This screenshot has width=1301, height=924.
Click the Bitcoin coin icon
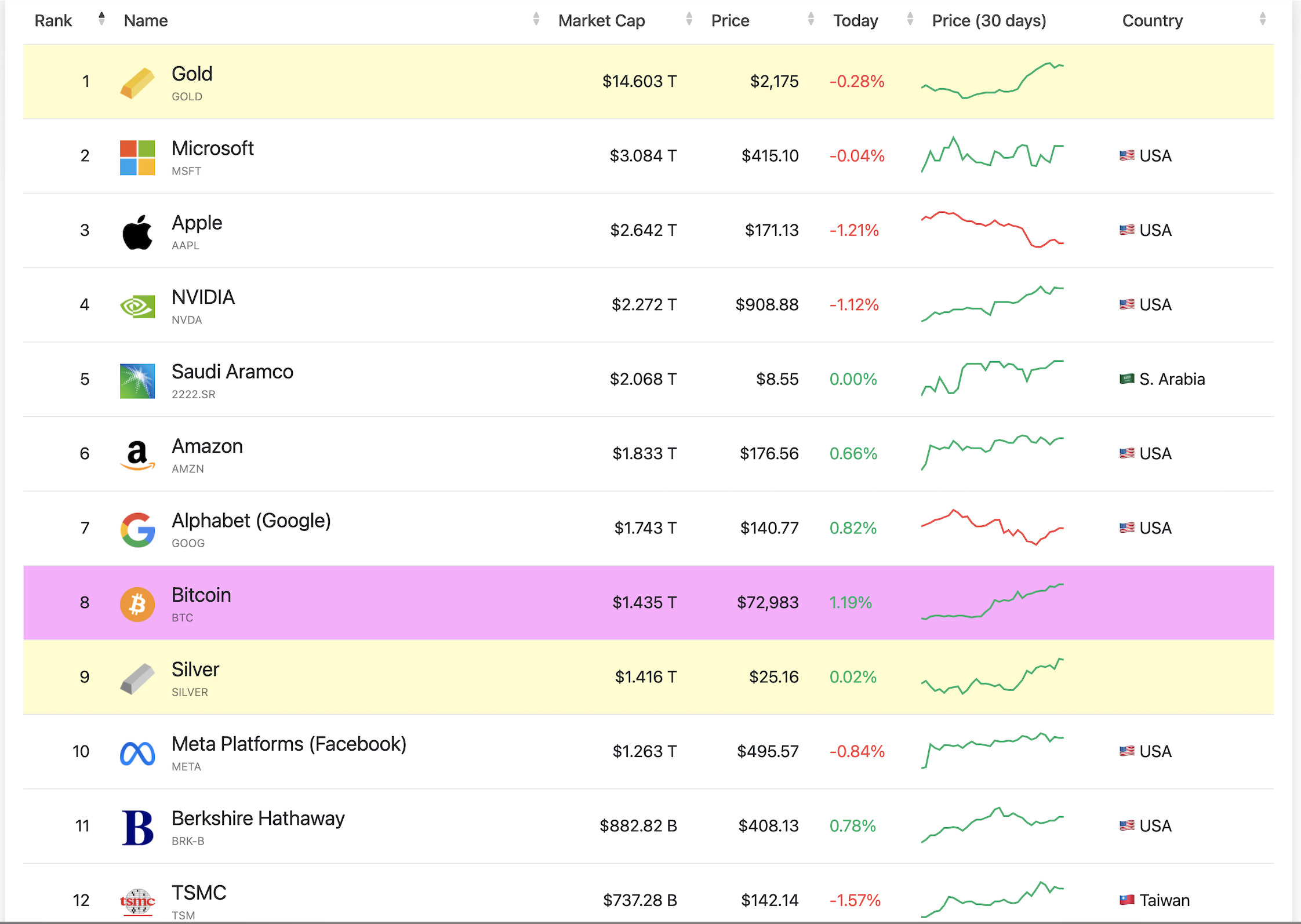pos(137,604)
